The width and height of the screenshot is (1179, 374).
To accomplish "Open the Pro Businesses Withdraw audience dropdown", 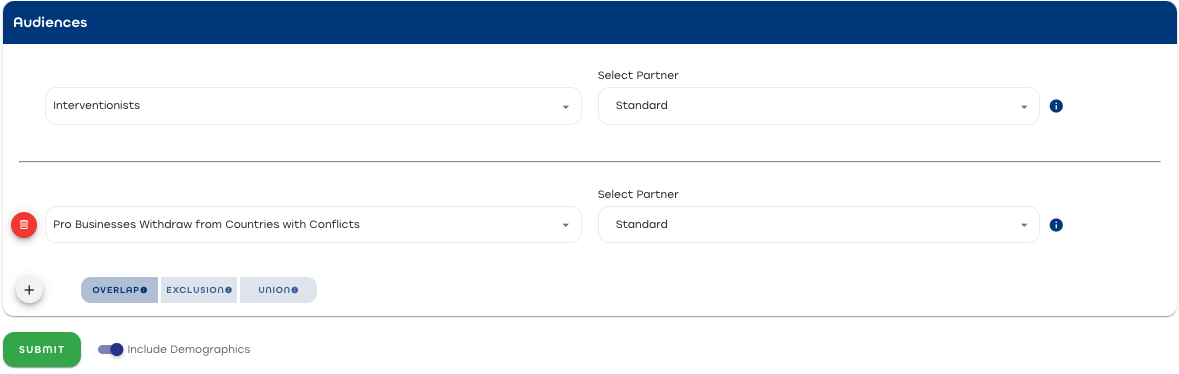I will click(x=313, y=224).
